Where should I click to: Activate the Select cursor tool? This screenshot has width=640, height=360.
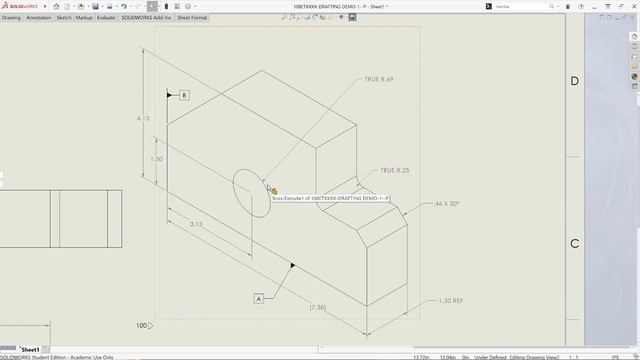[151, 7]
